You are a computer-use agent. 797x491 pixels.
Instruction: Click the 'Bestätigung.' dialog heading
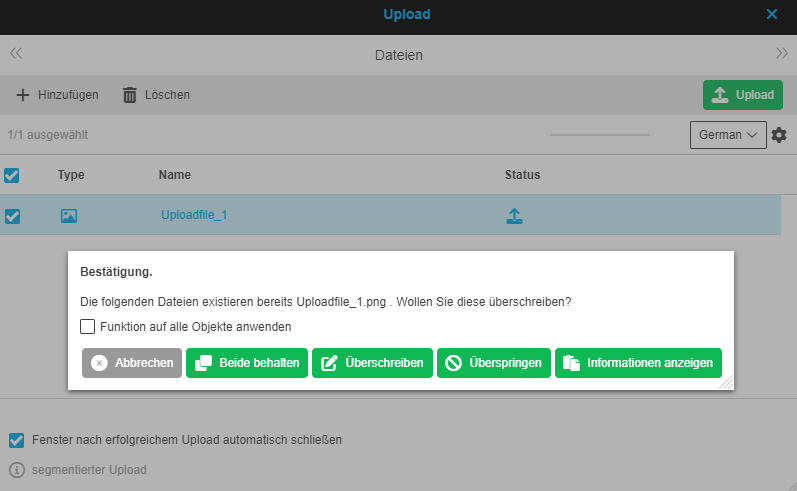[x=116, y=272]
